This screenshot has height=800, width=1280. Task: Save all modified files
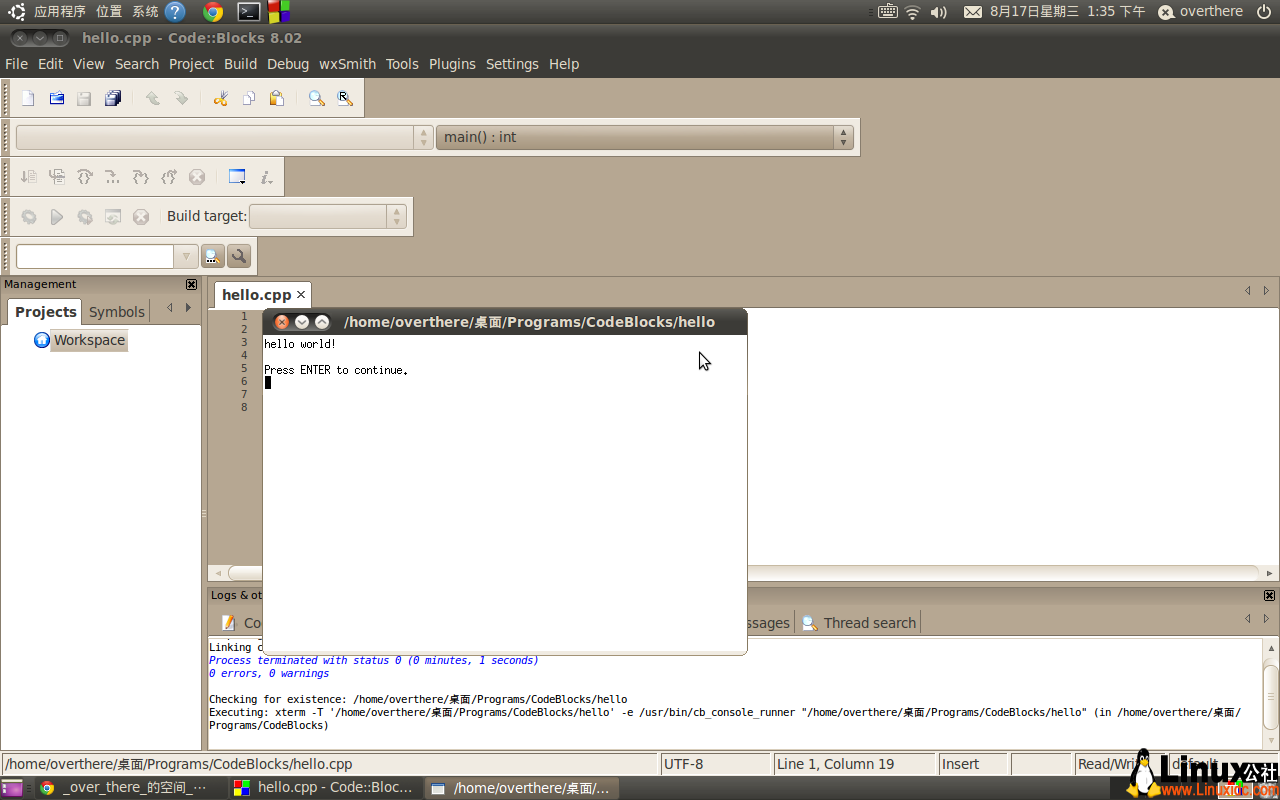click(x=111, y=98)
